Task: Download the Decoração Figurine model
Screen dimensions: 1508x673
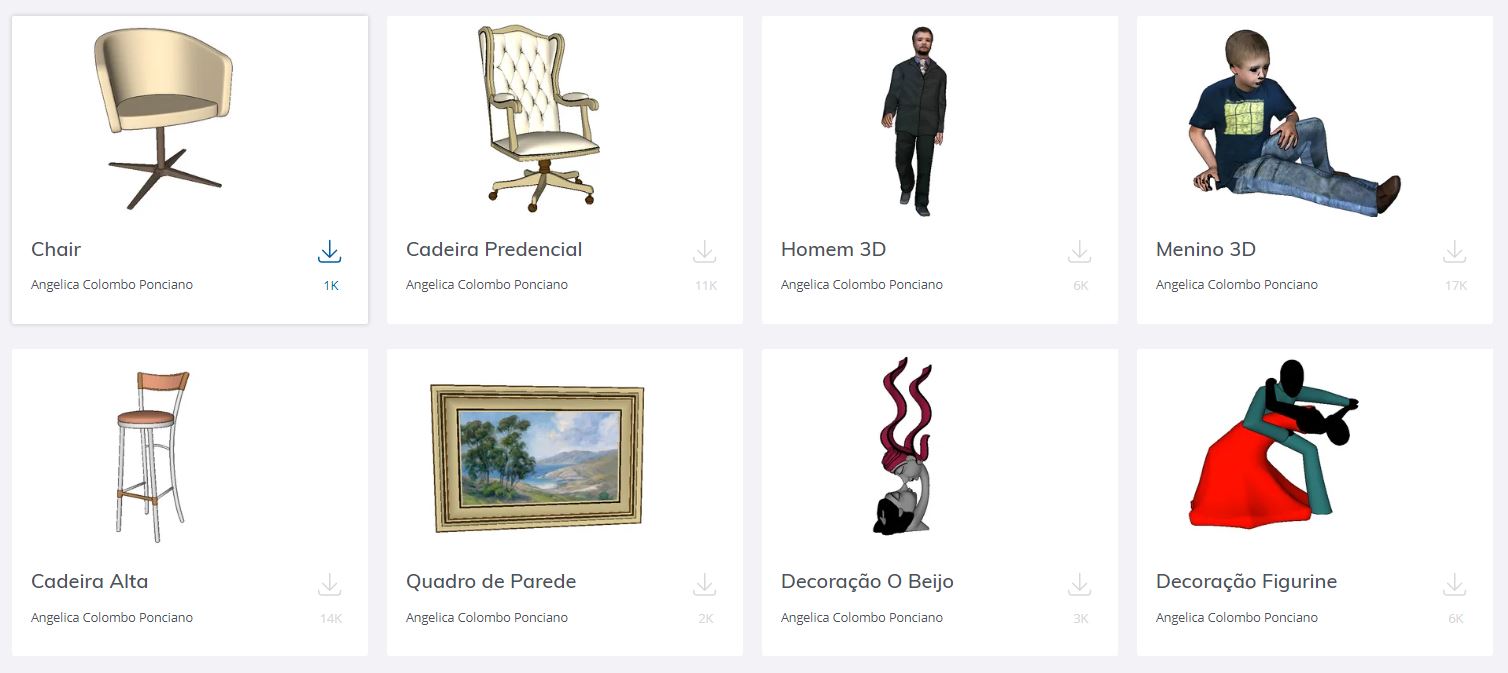Action: 1455,585
